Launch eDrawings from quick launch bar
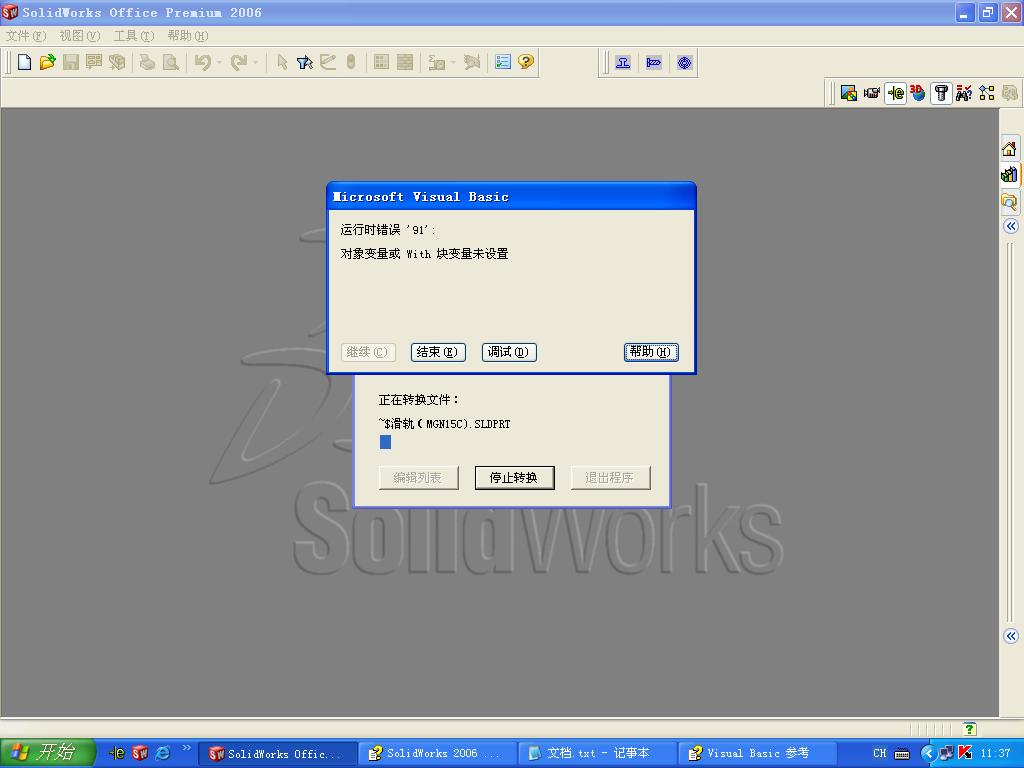 point(116,753)
